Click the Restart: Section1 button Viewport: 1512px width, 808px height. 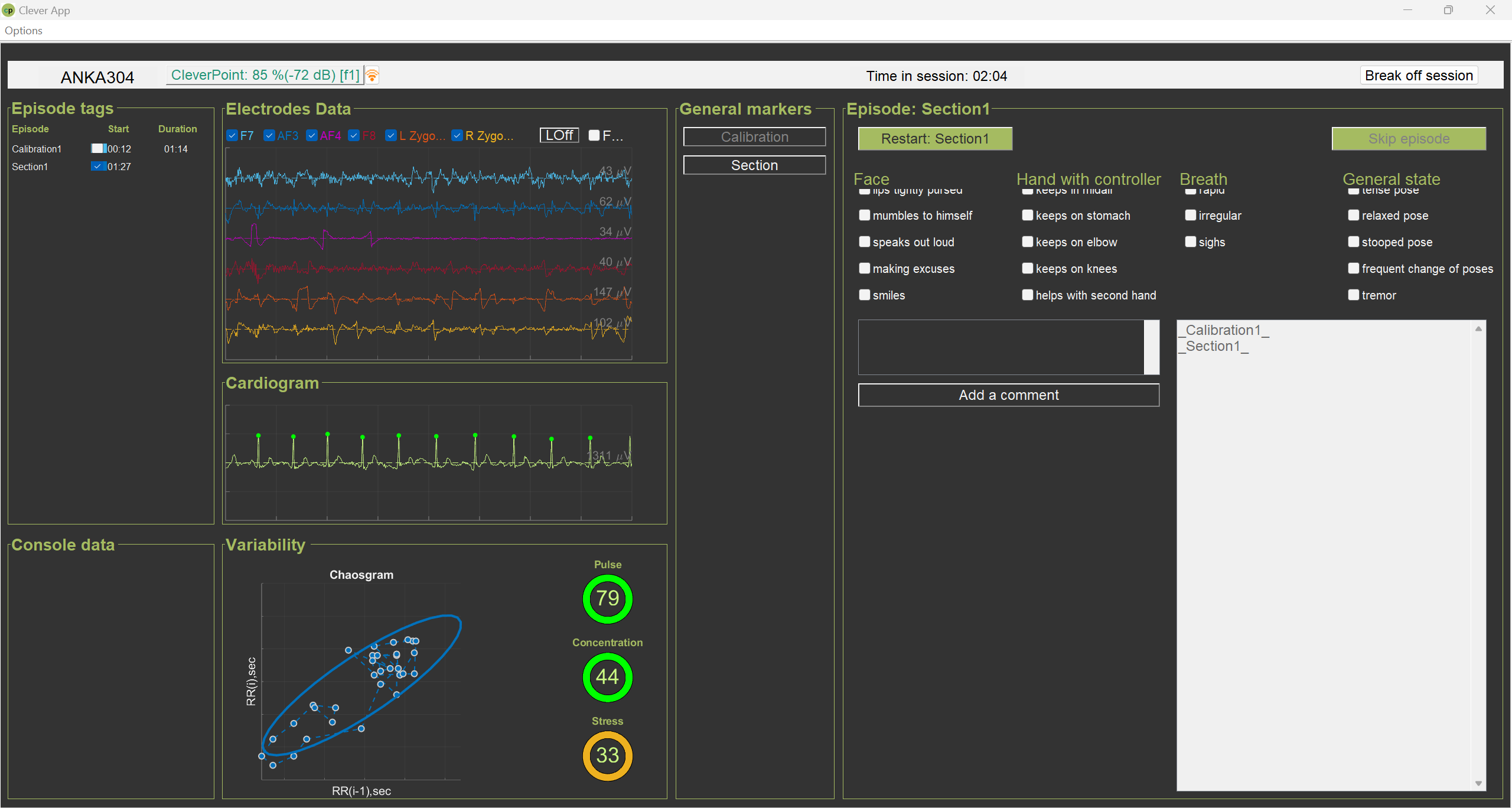(935, 139)
